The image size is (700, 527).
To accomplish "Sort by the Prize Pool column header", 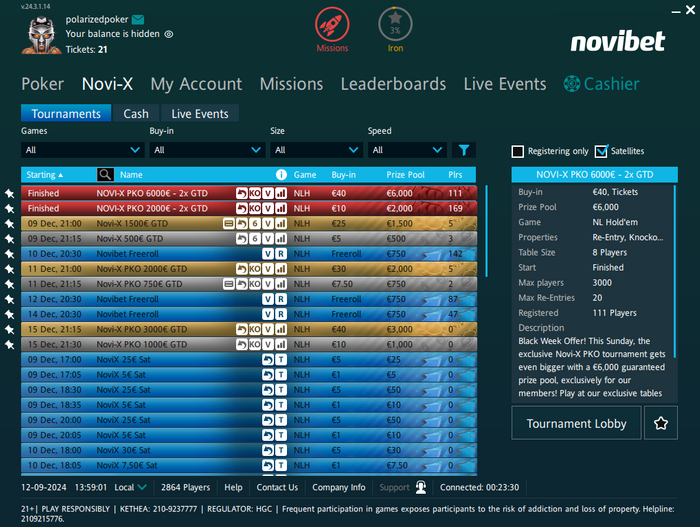I will [x=405, y=175].
